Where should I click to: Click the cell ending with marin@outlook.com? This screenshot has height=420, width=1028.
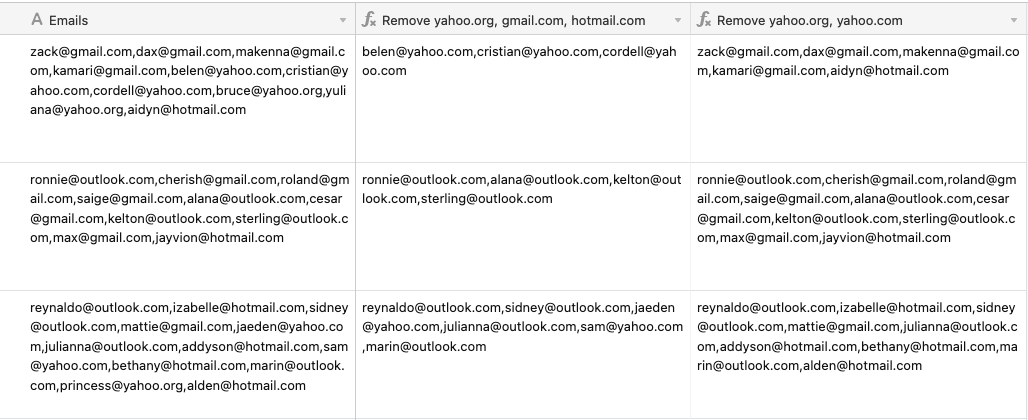click(x=523, y=354)
